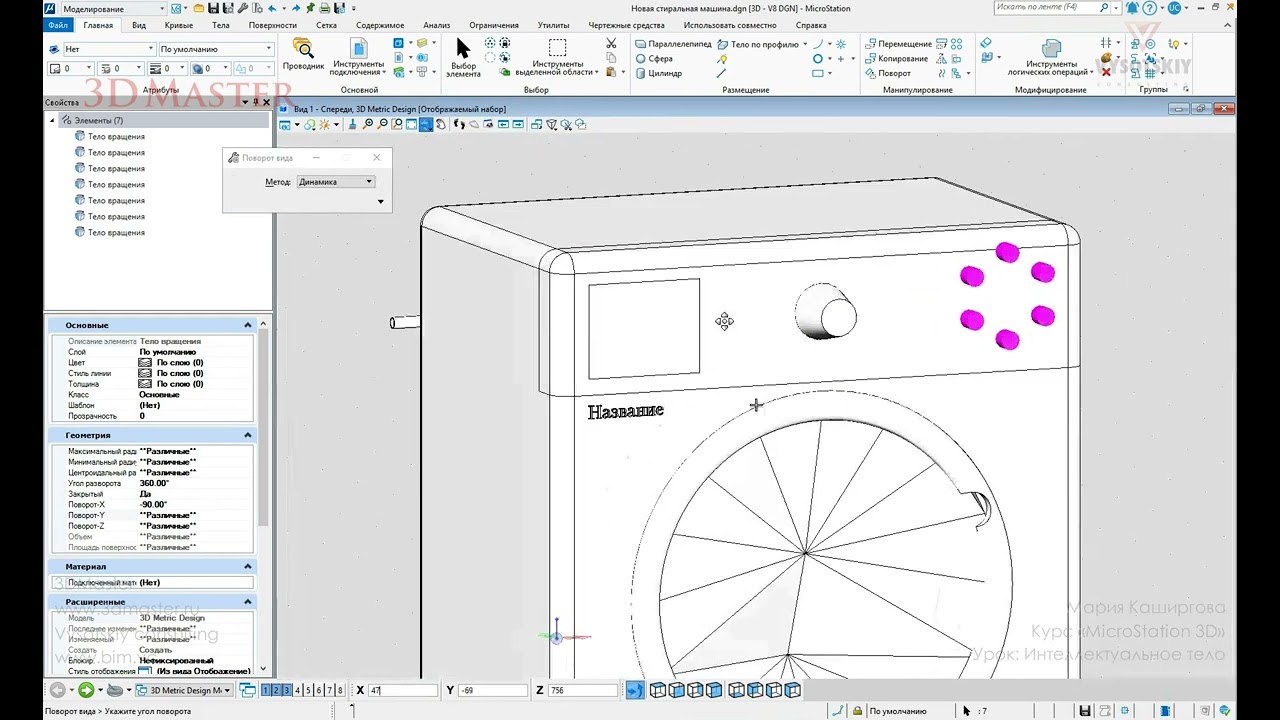Open the Проводник (Explorer) tool
1280x720 pixels.
click(x=302, y=54)
